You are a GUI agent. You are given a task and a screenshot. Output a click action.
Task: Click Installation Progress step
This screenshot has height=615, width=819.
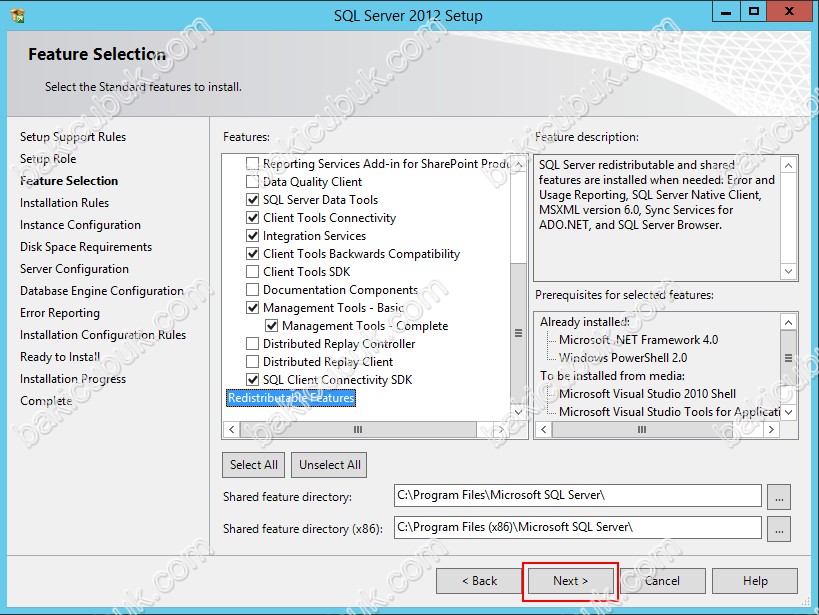click(x=73, y=379)
